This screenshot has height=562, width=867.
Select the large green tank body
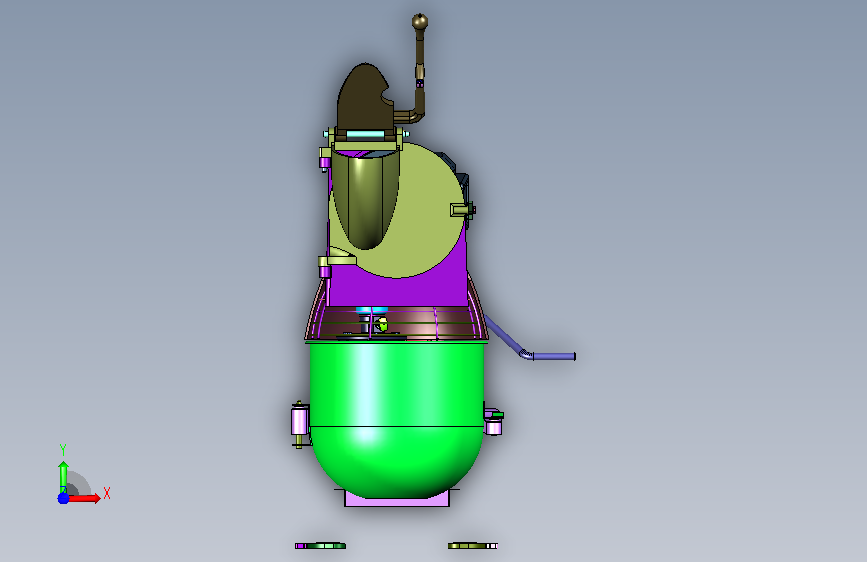[x=396, y=418]
